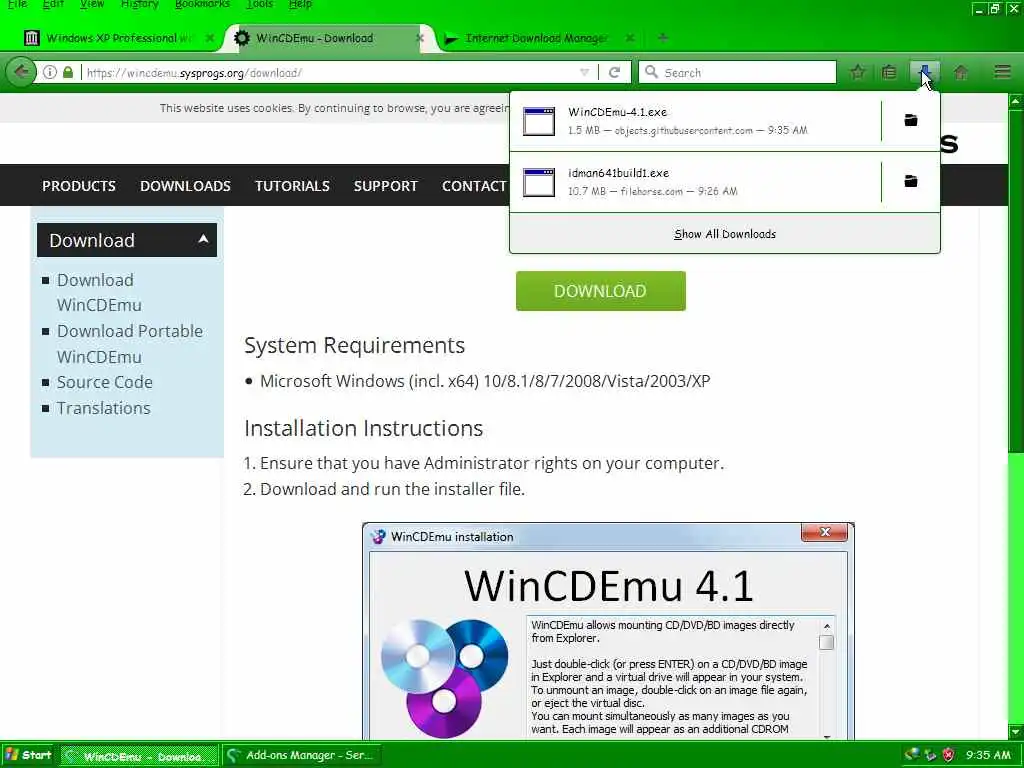1024x768 pixels.
Task: Click Show All Downloads
Action: pos(725,234)
